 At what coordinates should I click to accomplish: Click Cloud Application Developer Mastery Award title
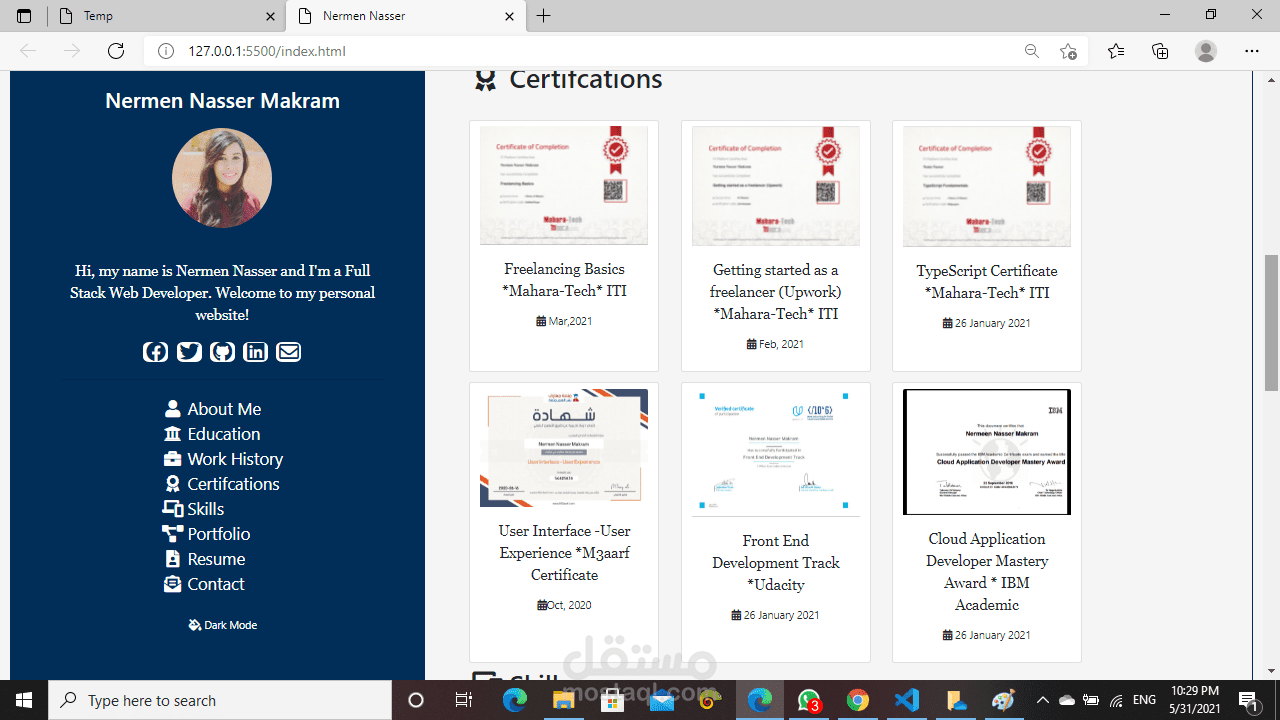point(987,572)
